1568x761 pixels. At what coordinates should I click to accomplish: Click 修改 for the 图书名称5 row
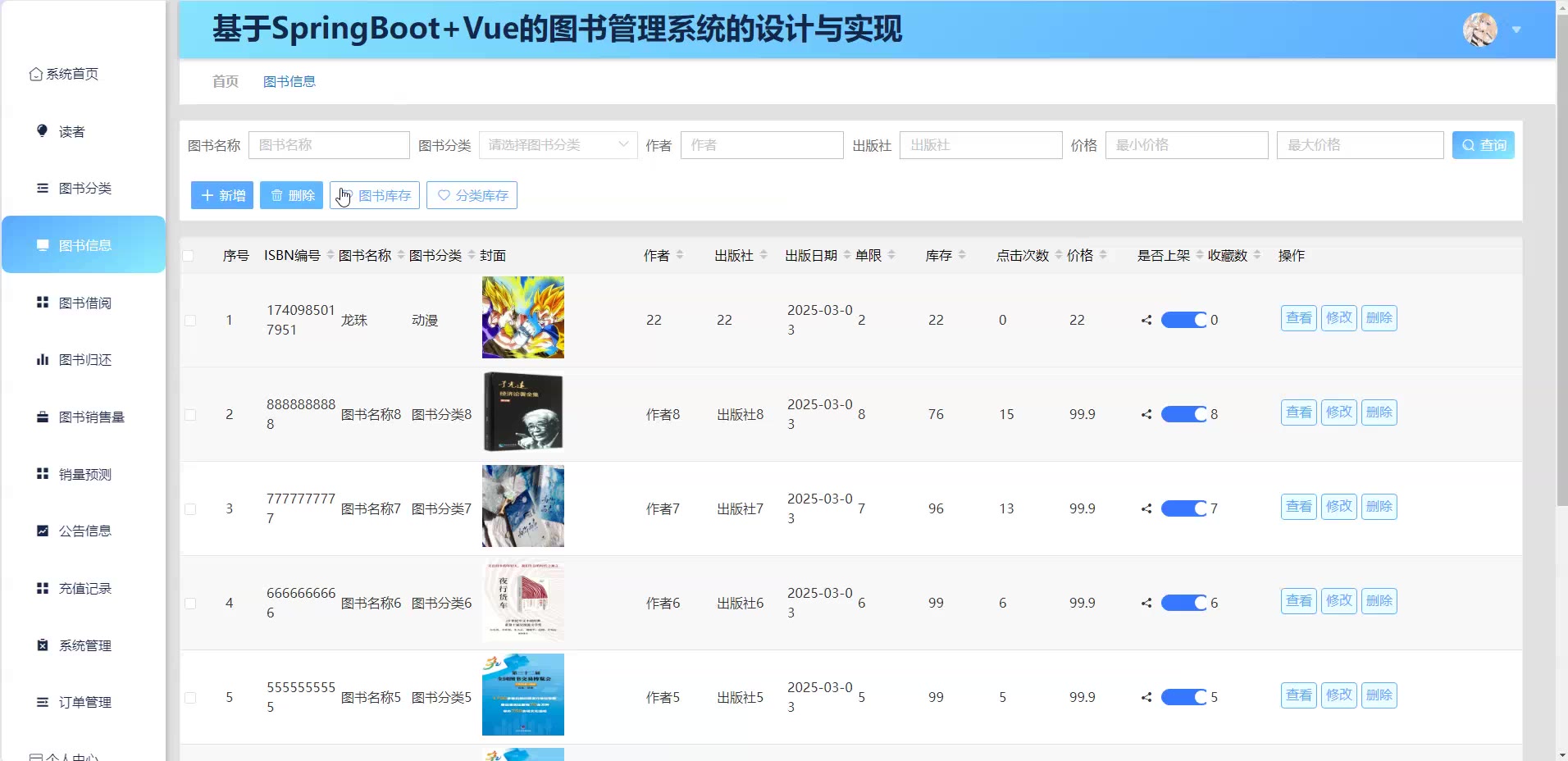point(1339,695)
